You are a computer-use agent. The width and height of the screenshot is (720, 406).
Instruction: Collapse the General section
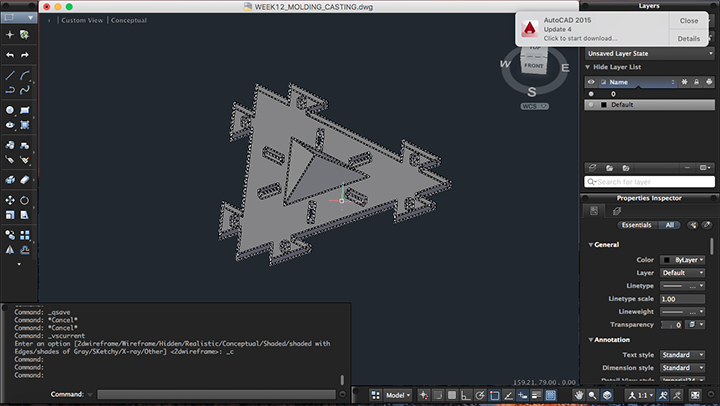tap(591, 245)
